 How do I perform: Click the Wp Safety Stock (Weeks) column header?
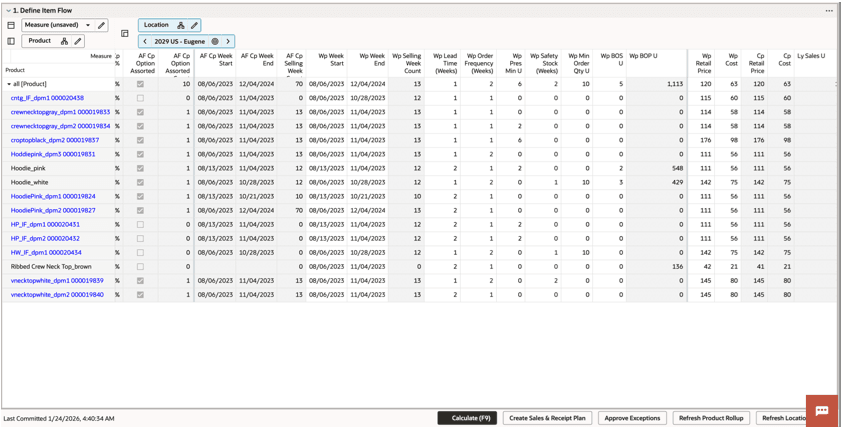[x=543, y=63]
